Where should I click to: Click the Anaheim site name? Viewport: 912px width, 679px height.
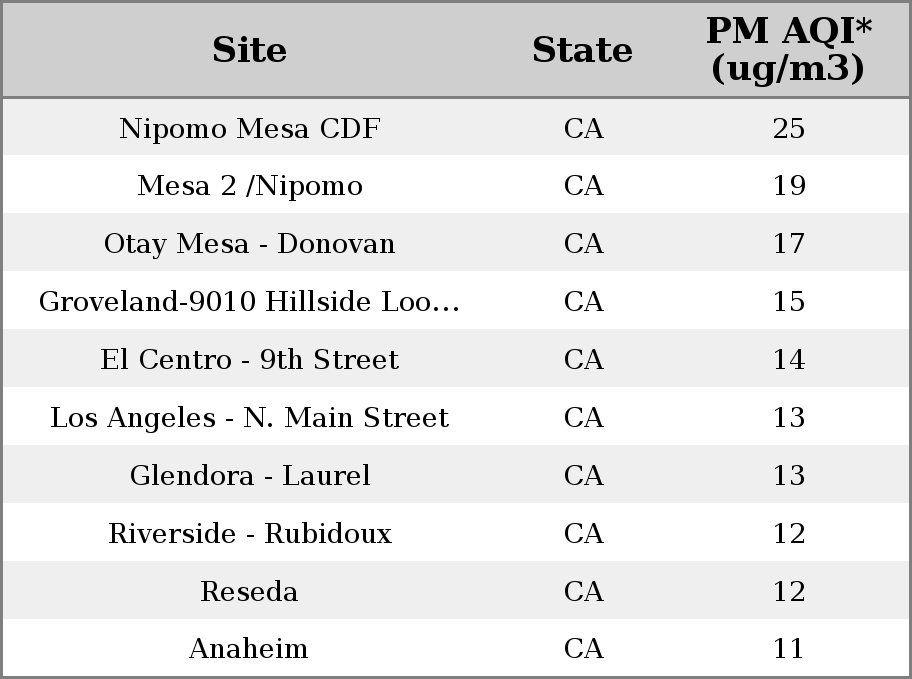click(249, 648)
